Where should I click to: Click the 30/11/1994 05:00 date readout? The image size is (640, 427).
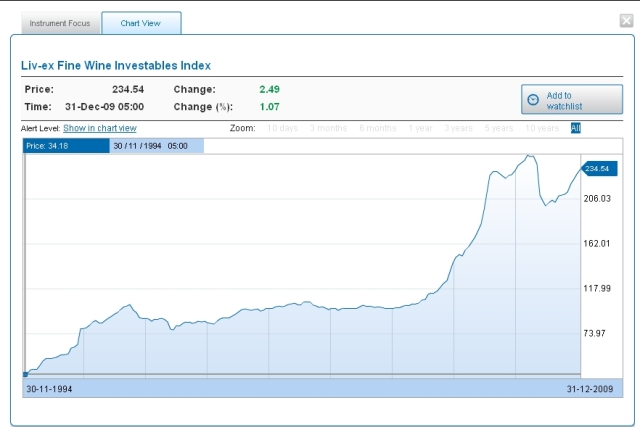(157, 146)
